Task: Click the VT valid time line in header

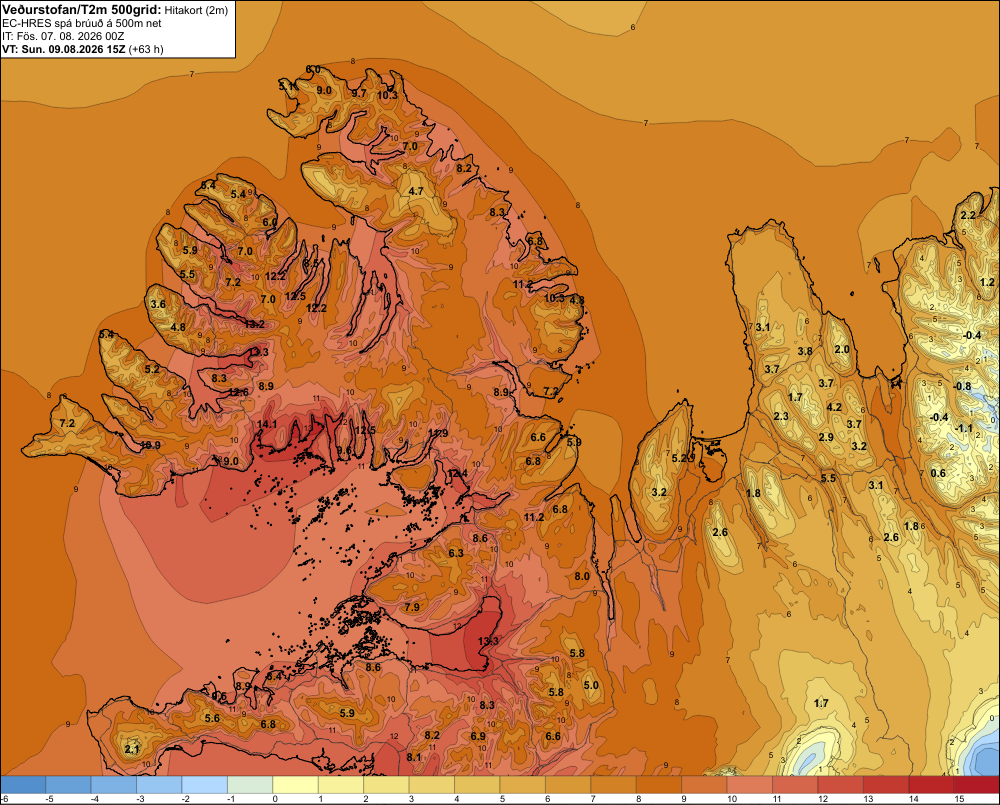Action: [x=83, y=49]
